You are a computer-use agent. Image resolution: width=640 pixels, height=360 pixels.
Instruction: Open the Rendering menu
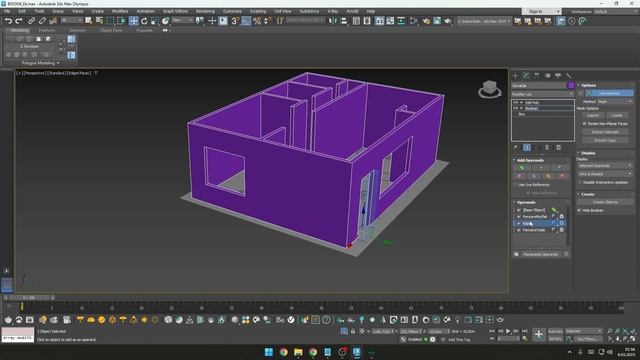205,11
